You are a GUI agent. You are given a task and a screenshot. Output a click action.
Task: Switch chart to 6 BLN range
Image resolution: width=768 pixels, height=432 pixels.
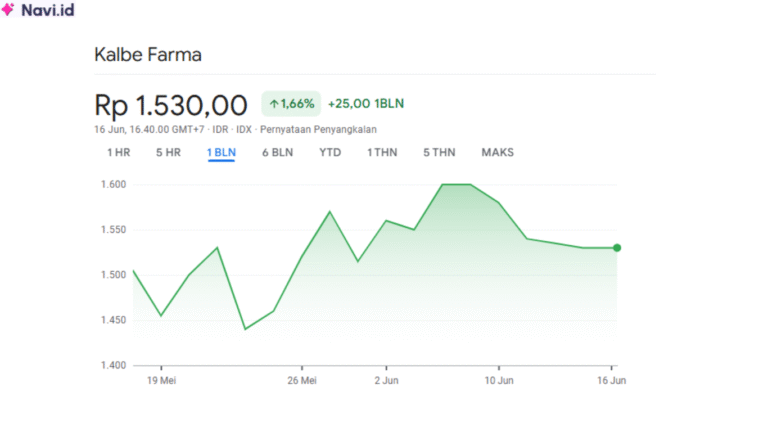(277, 152)
